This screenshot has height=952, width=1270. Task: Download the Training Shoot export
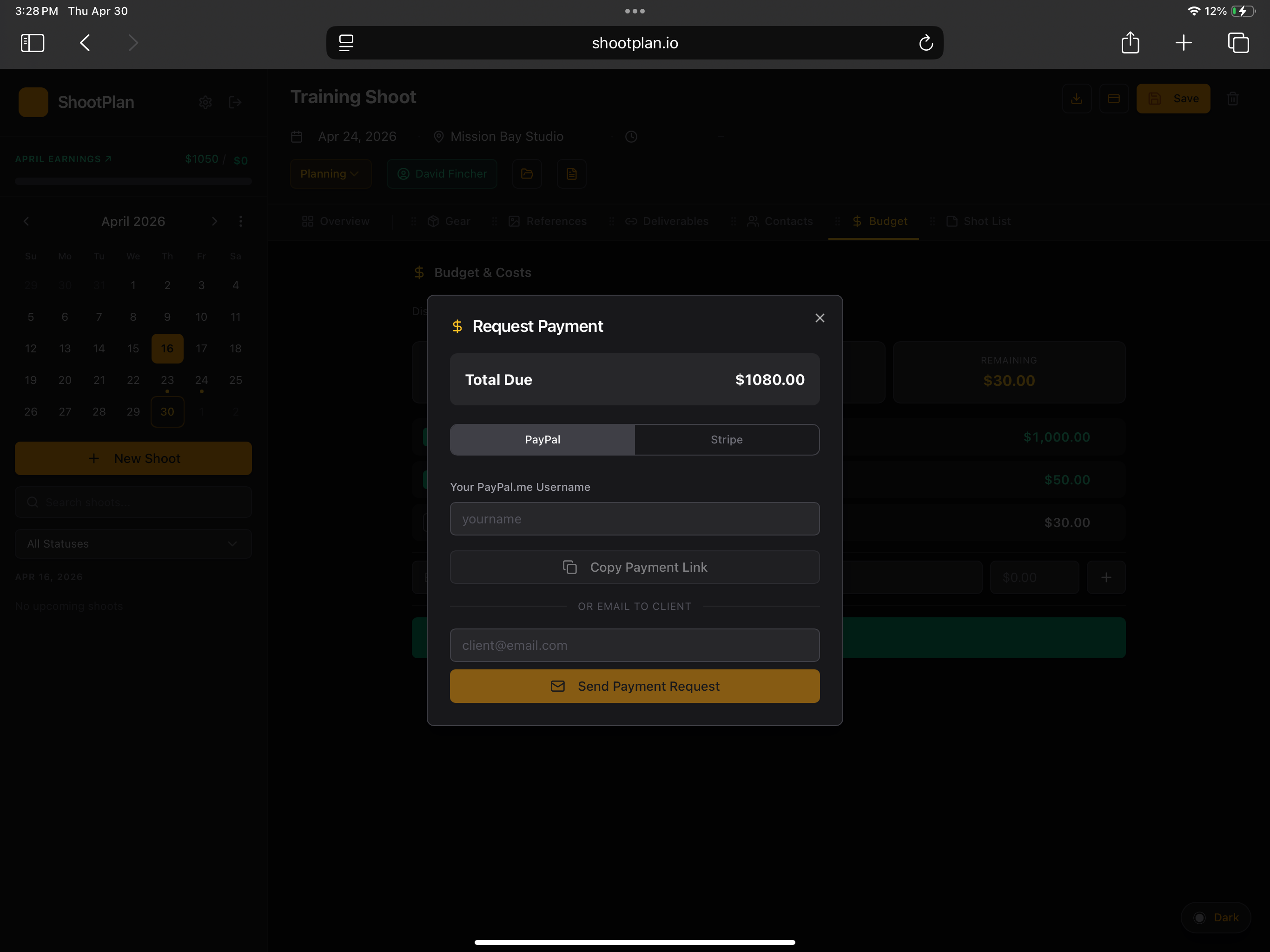pyautogui.click(x=1077, y=99)
